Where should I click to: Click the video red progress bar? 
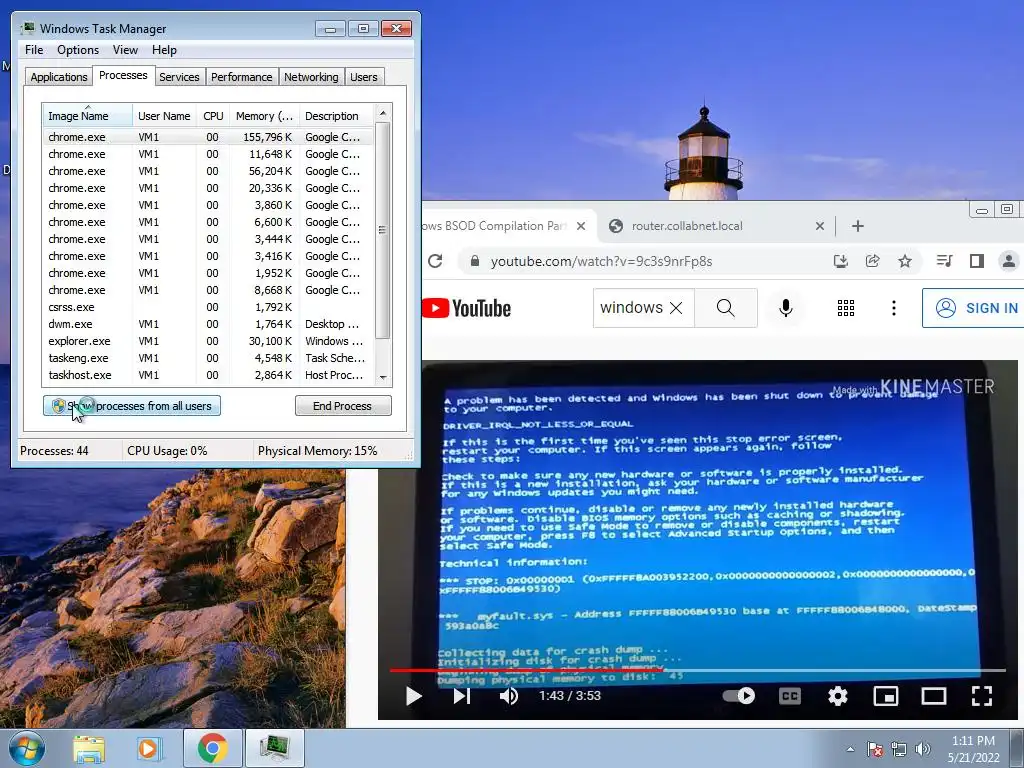pos(526,670)
